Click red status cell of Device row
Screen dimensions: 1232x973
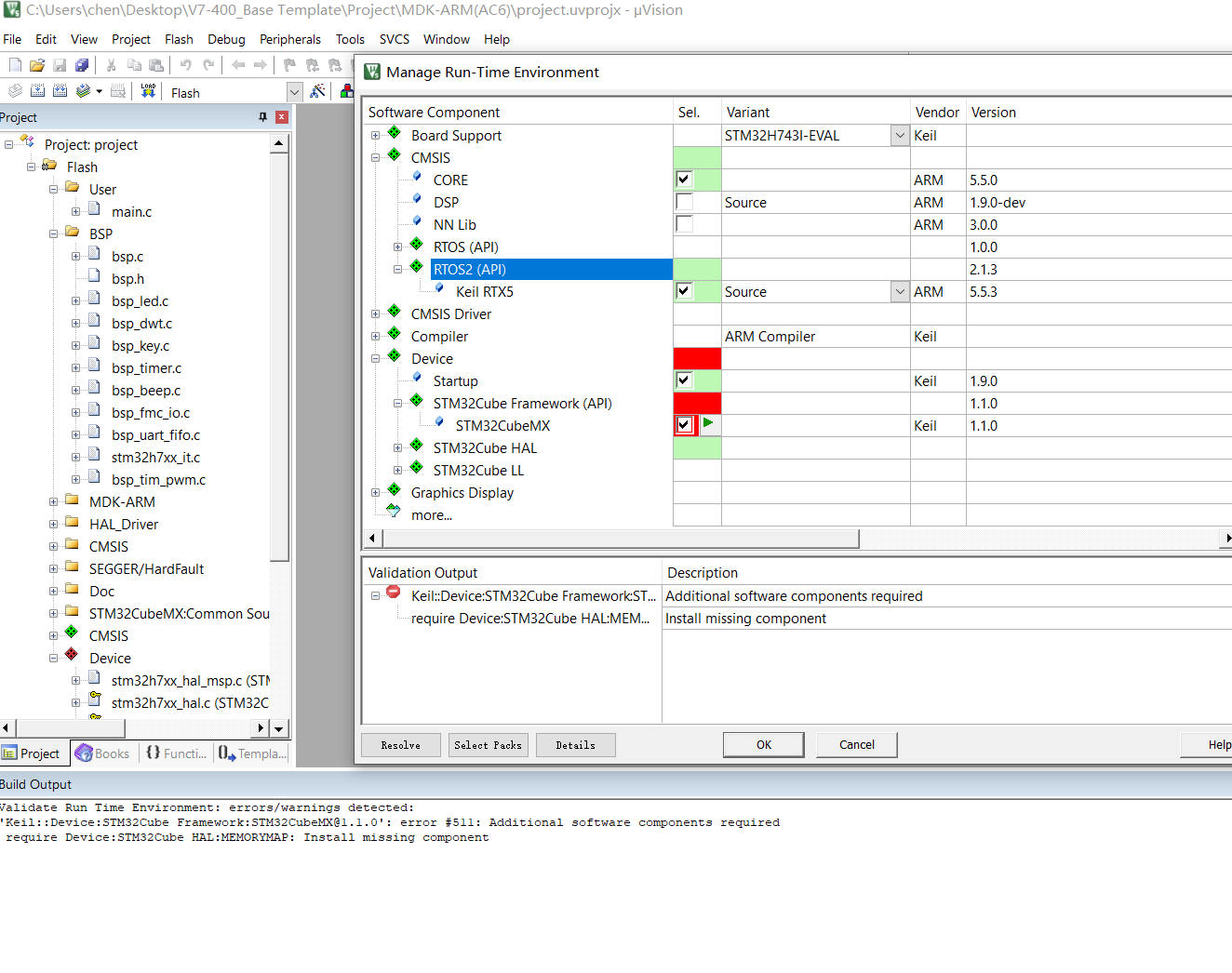pos(697,358)
